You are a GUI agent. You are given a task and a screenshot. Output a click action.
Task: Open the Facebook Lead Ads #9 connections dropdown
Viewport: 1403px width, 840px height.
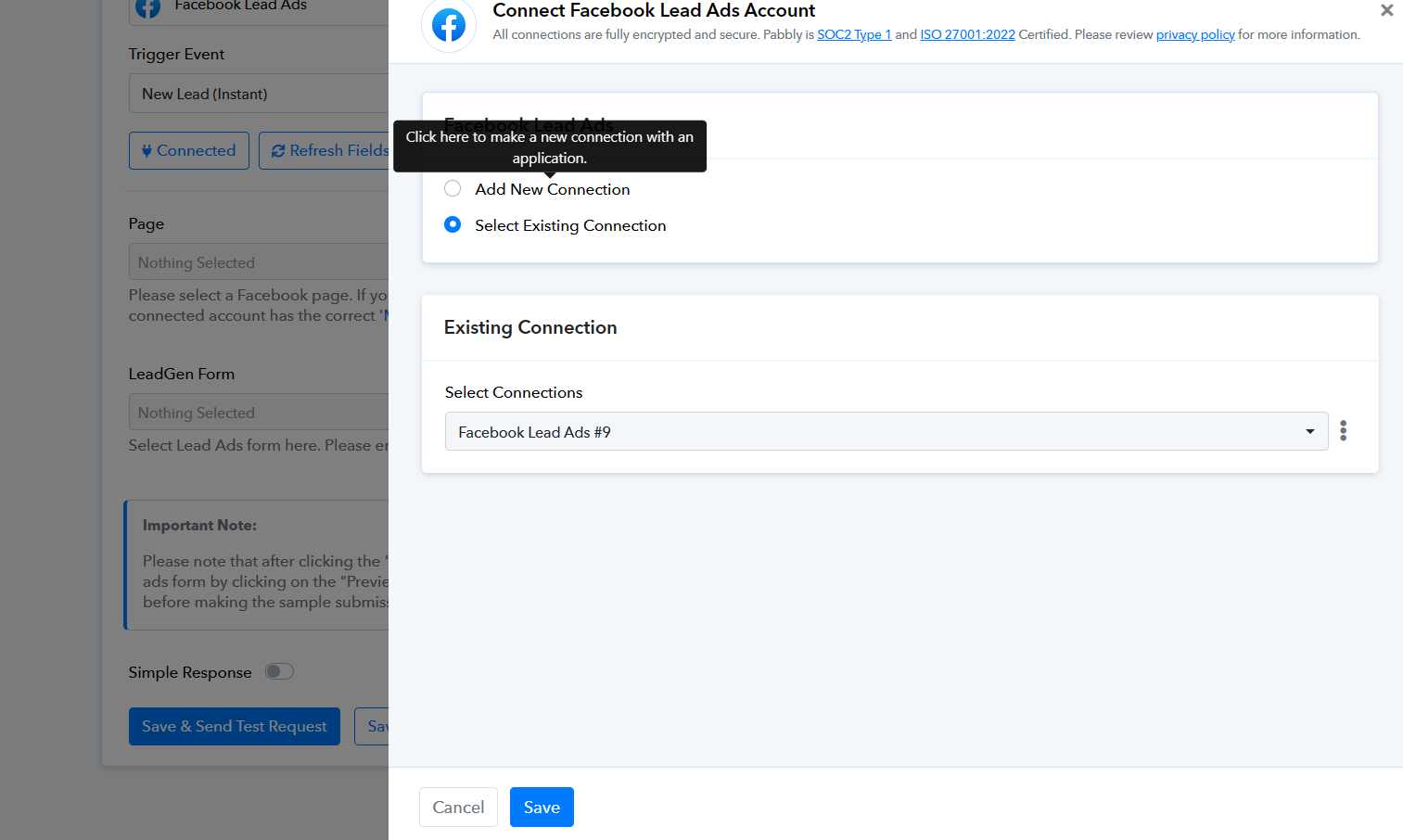coord(886,431)
